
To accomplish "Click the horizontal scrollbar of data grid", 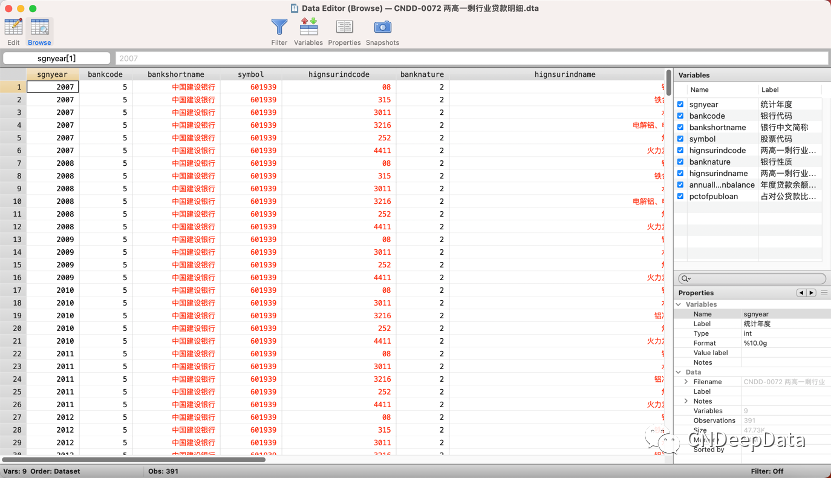I will 134,459.
